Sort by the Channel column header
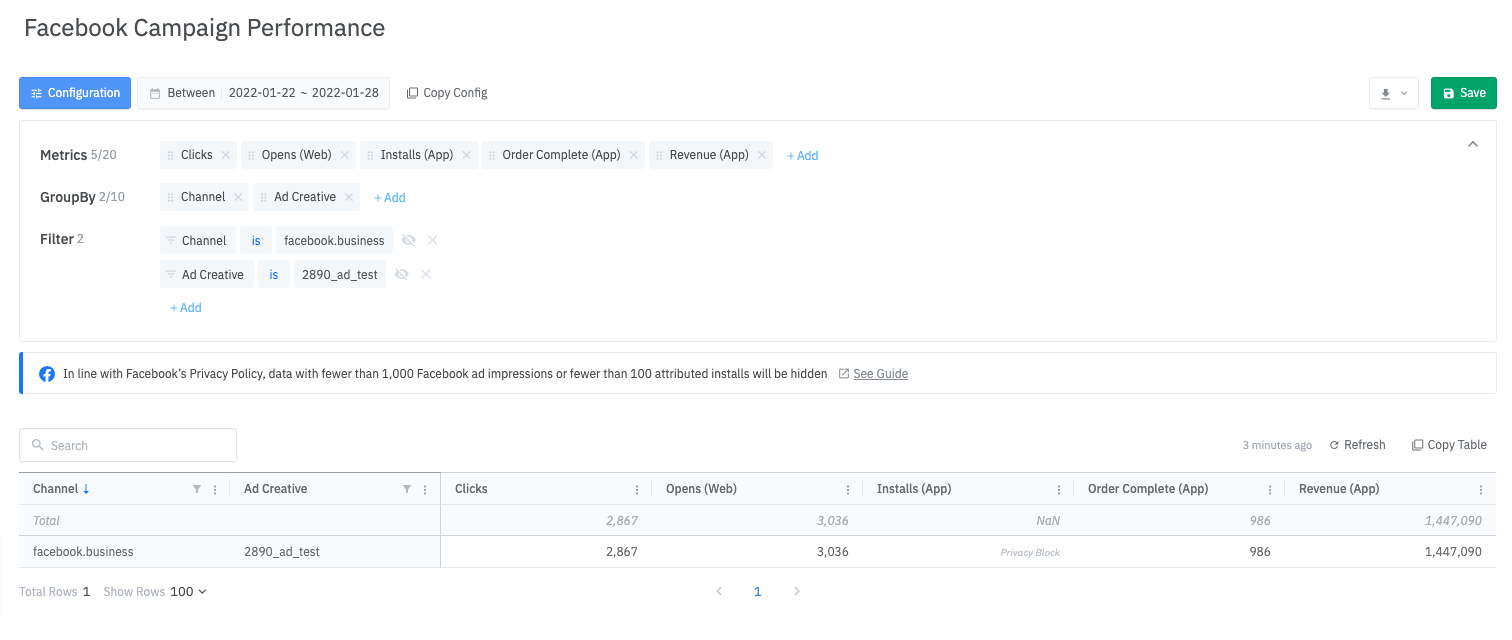Image resolution: width=1512 pixels, height=640 pixels. 61,489
